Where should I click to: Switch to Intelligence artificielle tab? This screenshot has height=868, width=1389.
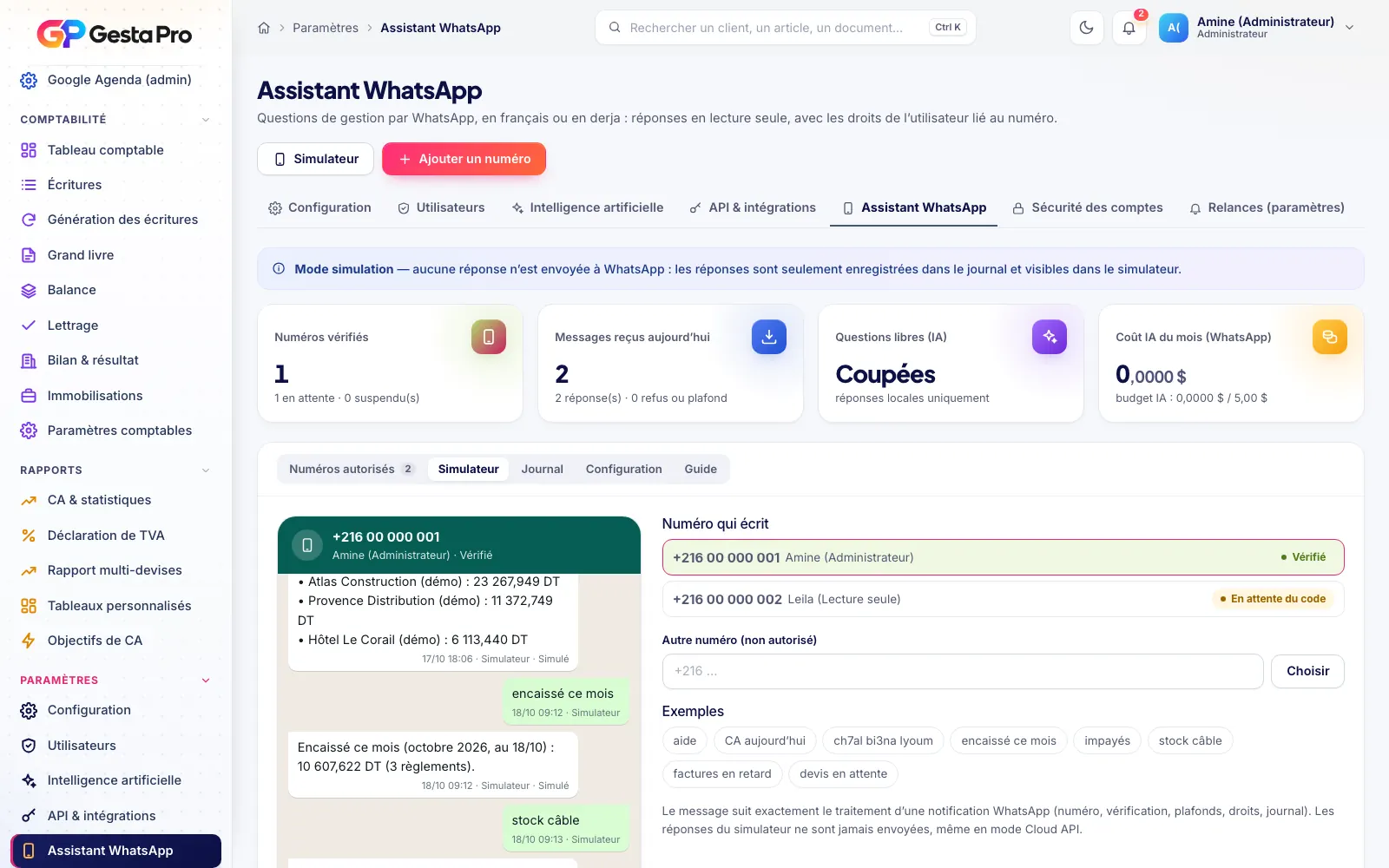[588, 207]
